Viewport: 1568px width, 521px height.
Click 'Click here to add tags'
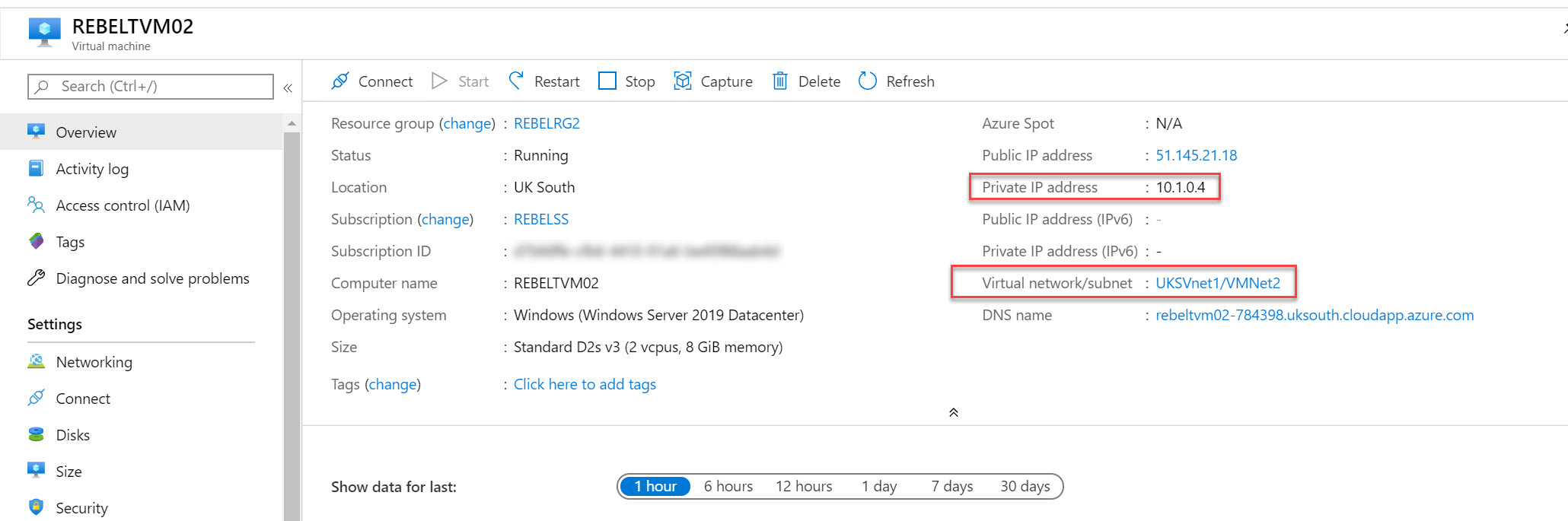point(585,384)
